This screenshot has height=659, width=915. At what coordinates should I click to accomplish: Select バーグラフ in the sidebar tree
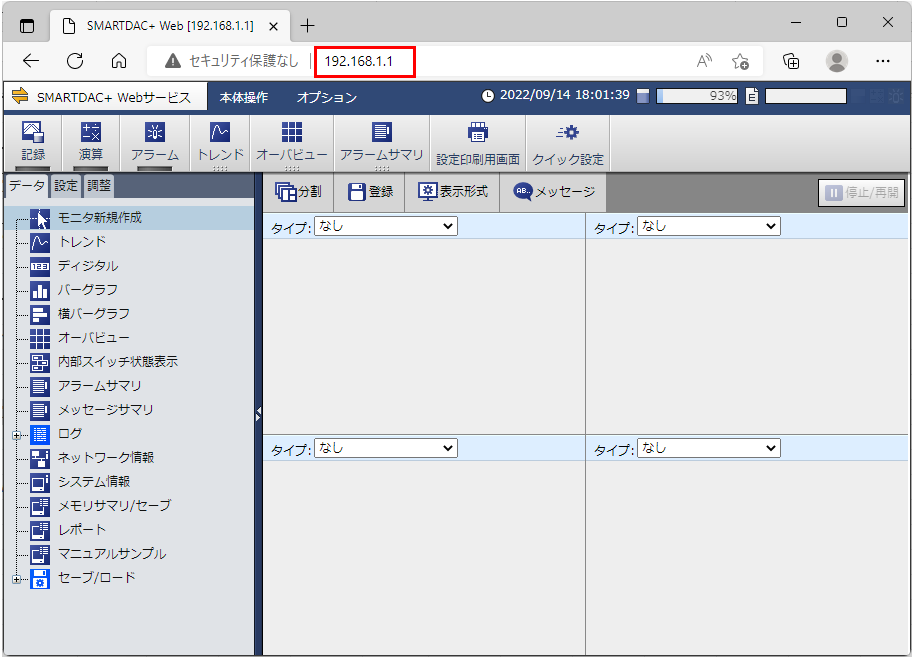[87, 290]
